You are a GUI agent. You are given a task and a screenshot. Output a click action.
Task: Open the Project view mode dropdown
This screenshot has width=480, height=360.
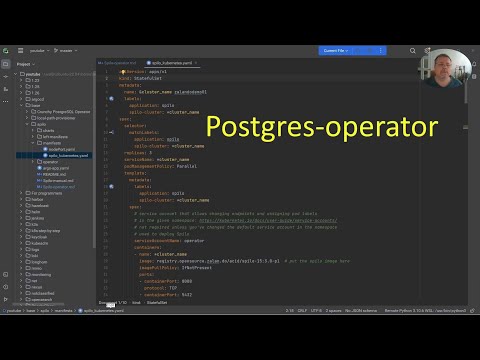tap(26, 64)
